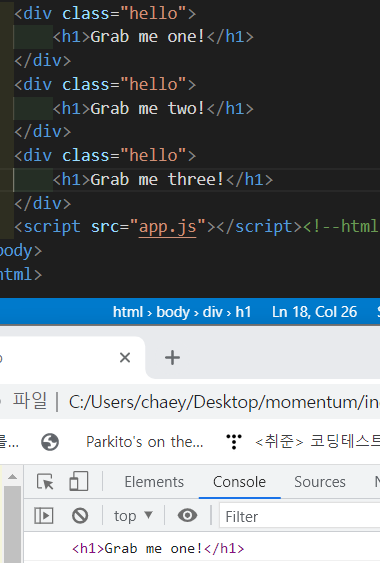Switch to the Sources tab
The image size is (380, 563).
point(320,482)
